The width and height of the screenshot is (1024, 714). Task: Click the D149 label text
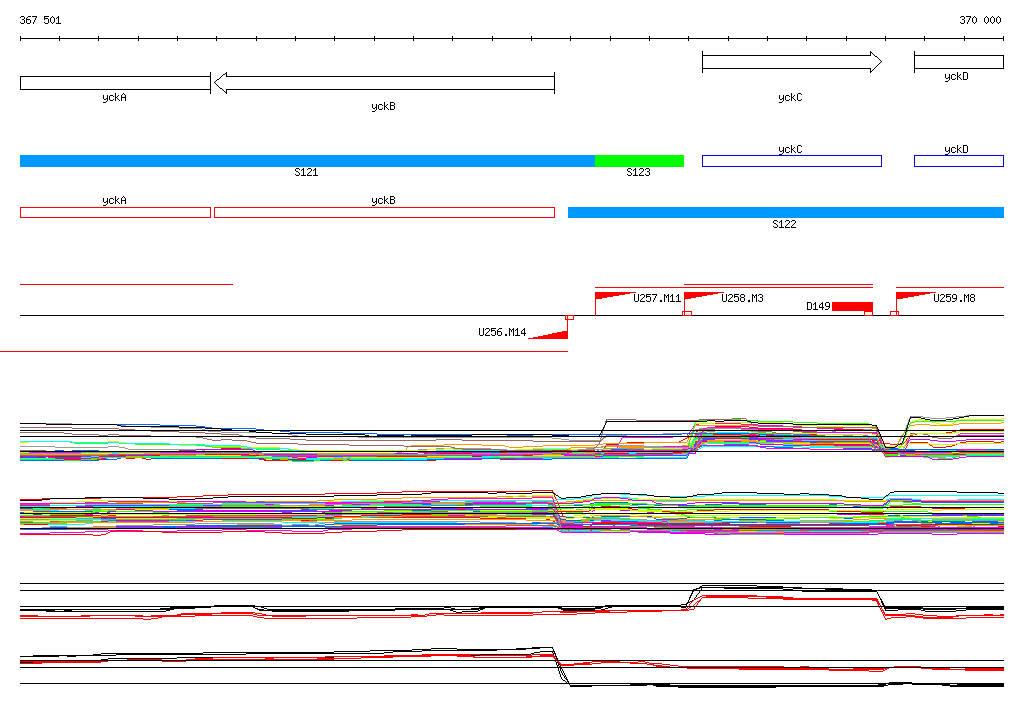(818, 306)
